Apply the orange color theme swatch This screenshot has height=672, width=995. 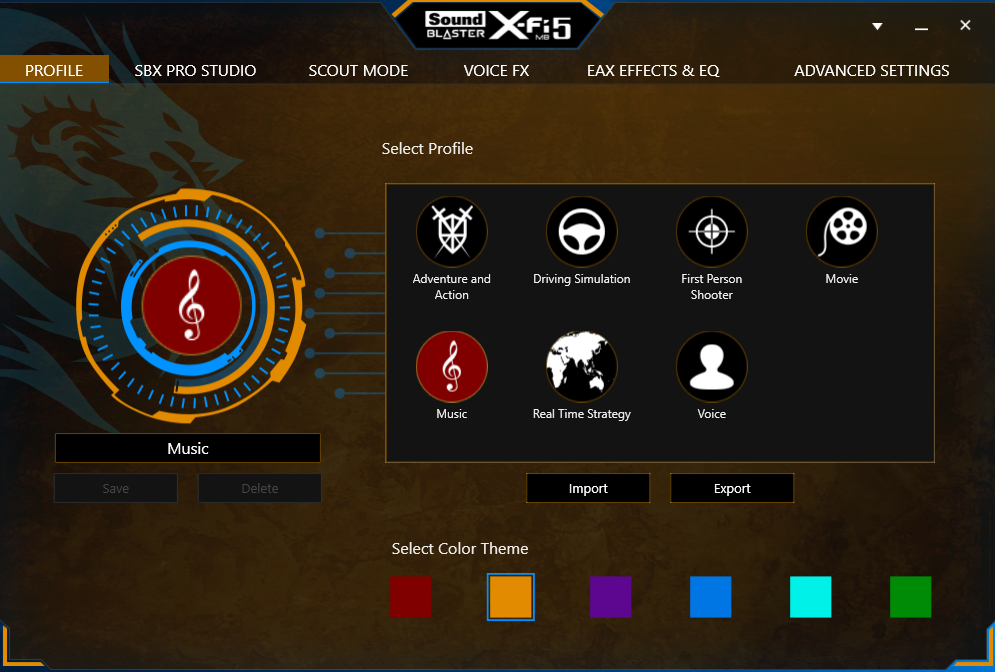pyautogui.click(x=511, y=596)
